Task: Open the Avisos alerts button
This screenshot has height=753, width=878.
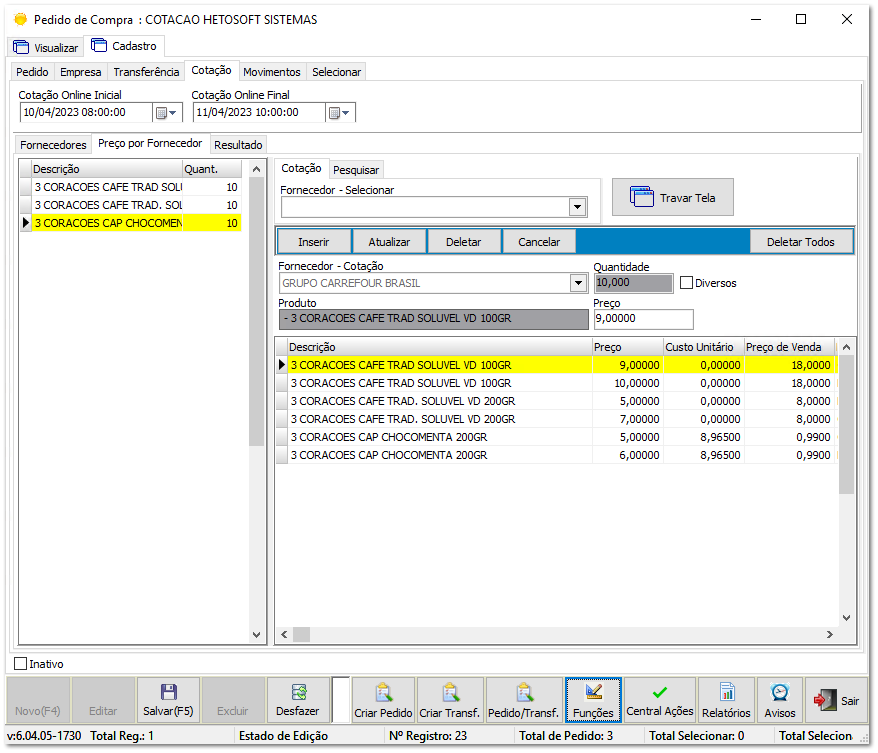Action: (780, 700)
